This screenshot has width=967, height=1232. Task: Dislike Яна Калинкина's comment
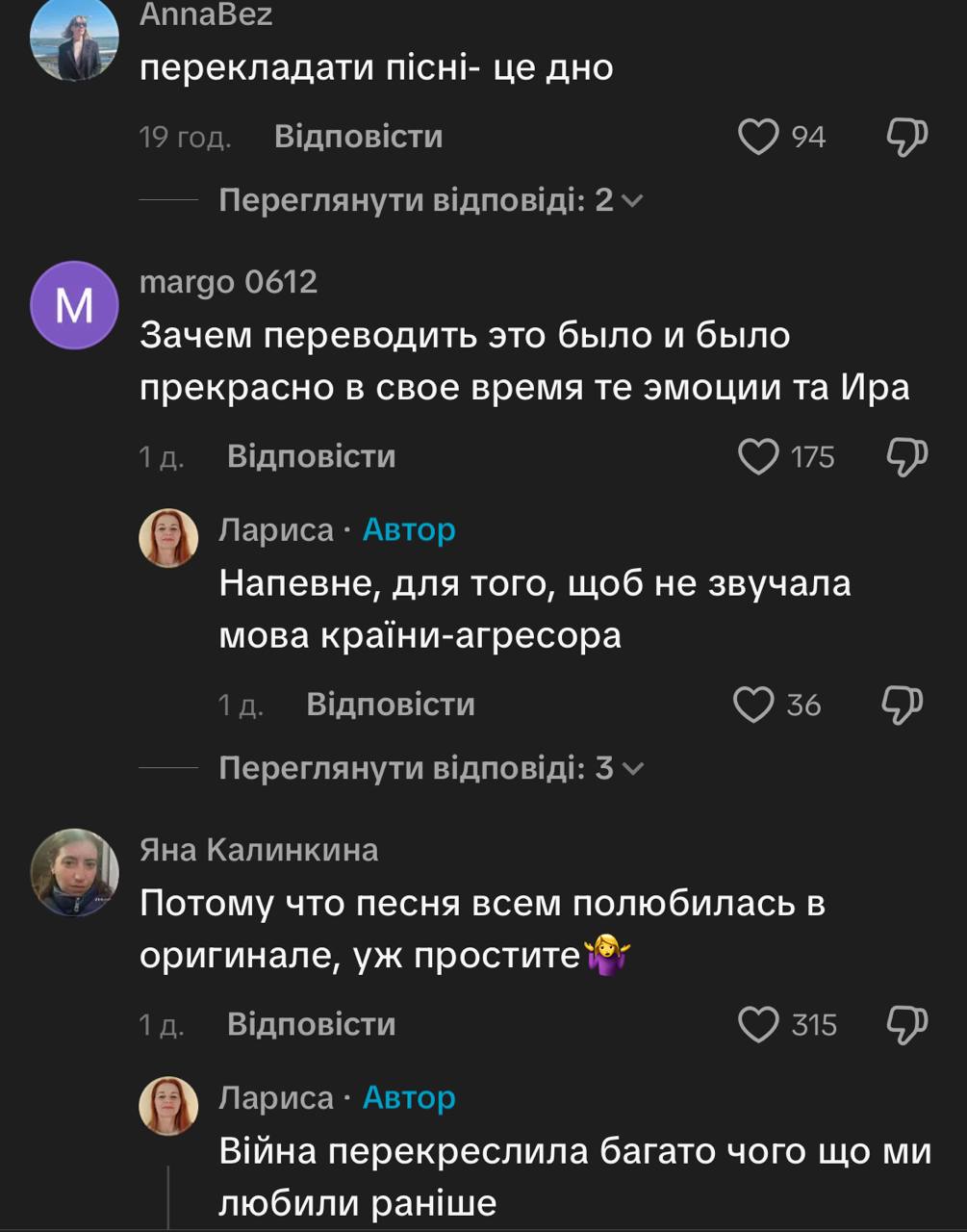tap(905, 1024)
